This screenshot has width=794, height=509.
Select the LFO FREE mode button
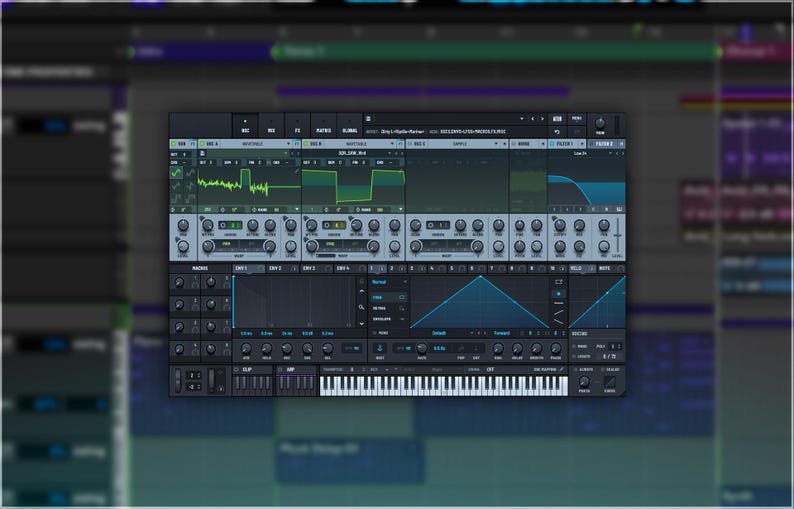point(388,297)
